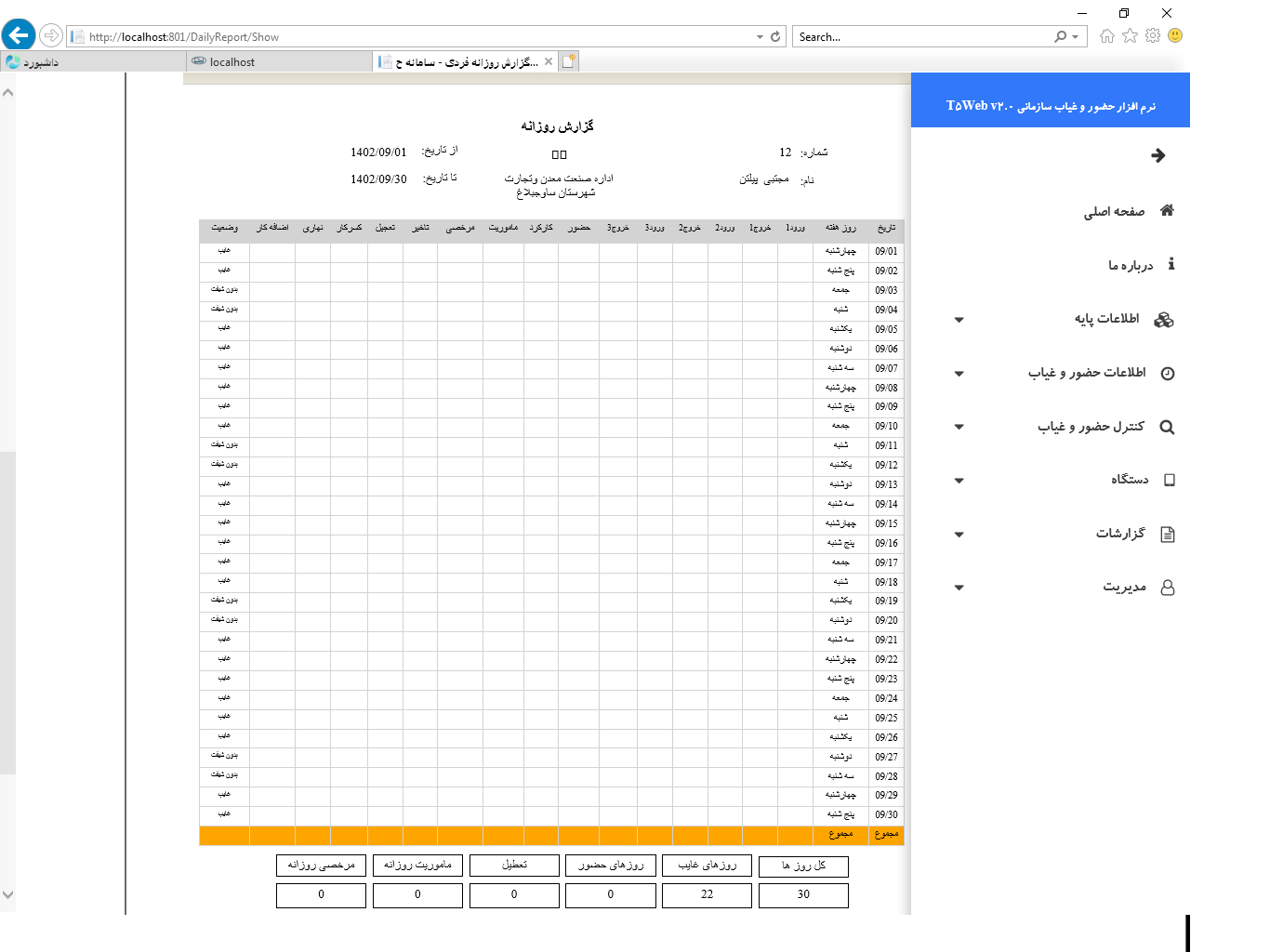Expand the دستگاه menu arrow

coord(959,481)
